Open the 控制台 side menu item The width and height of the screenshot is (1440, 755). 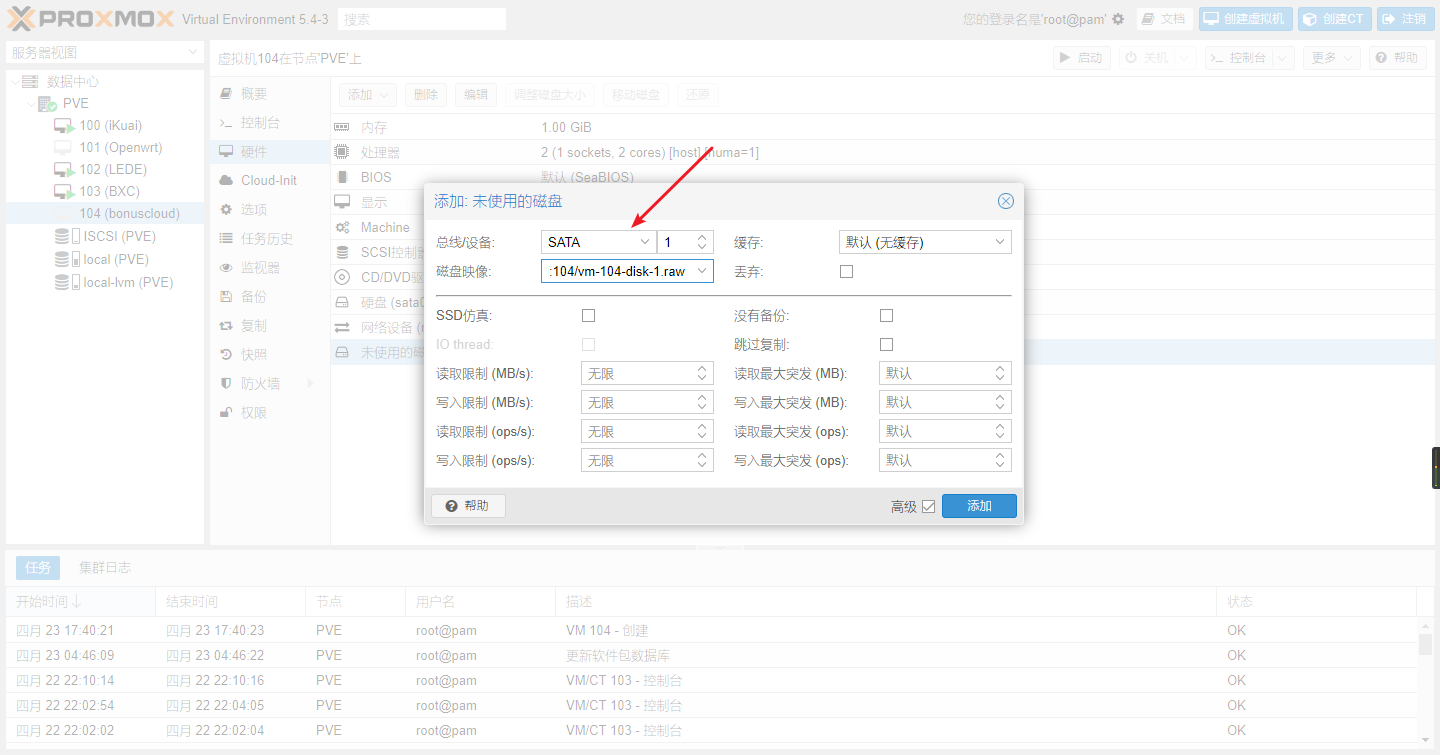[x=270, y=123]
